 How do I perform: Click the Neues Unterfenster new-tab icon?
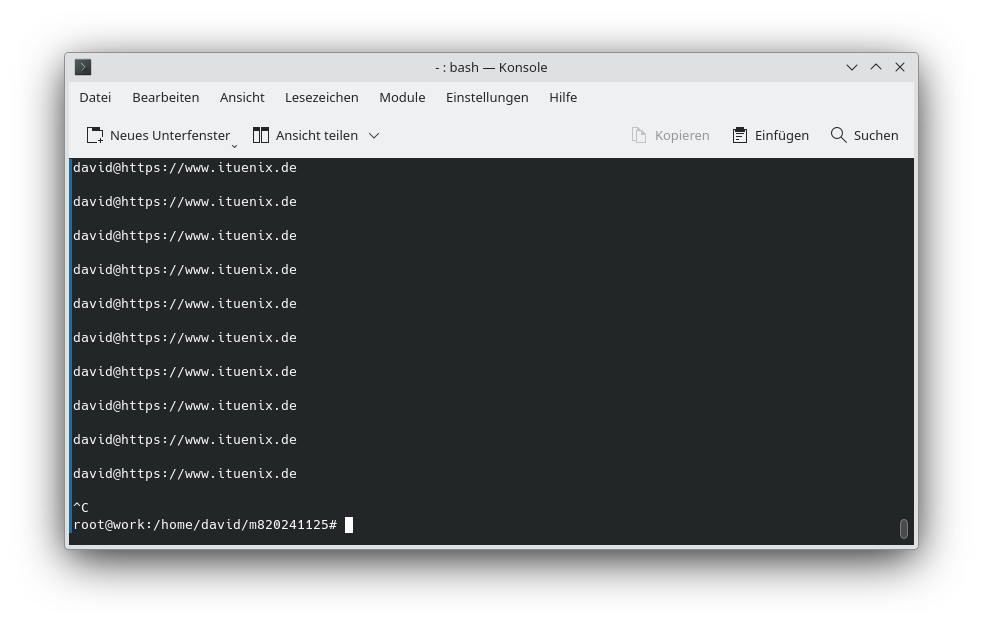94,134
